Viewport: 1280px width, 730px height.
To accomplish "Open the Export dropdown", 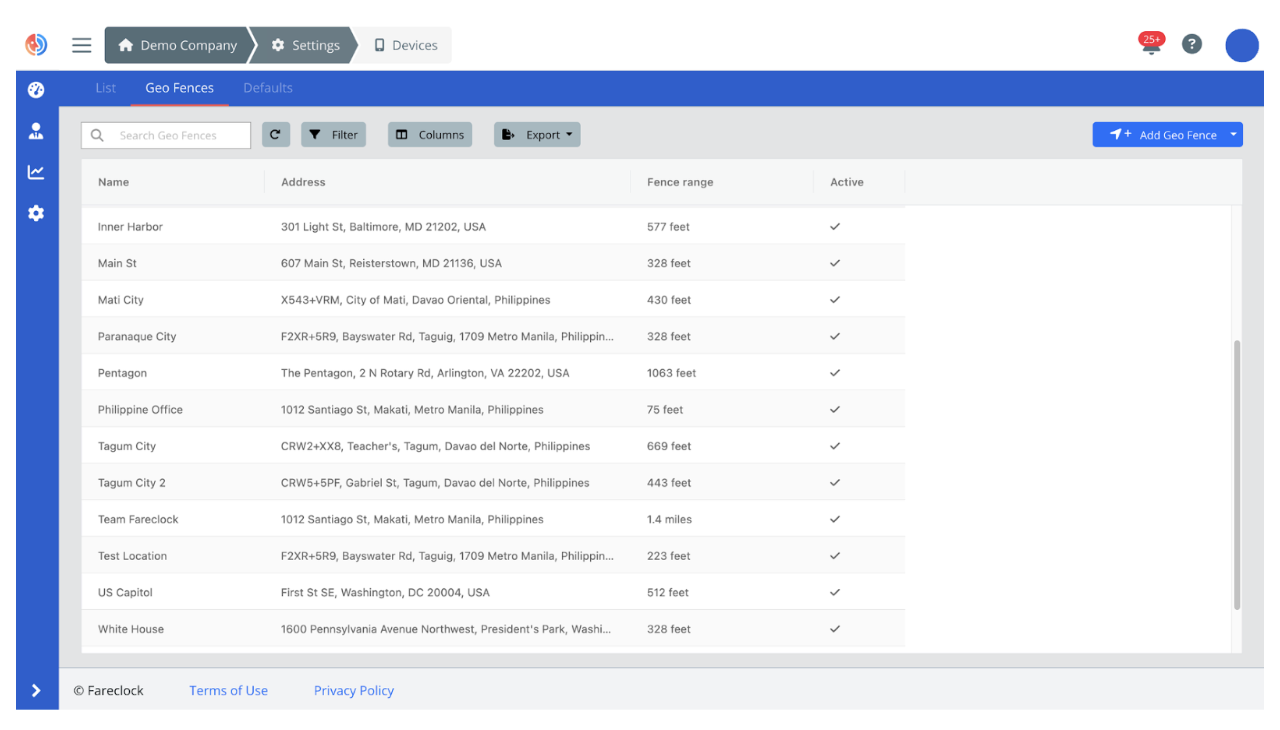I will point(537,134).
